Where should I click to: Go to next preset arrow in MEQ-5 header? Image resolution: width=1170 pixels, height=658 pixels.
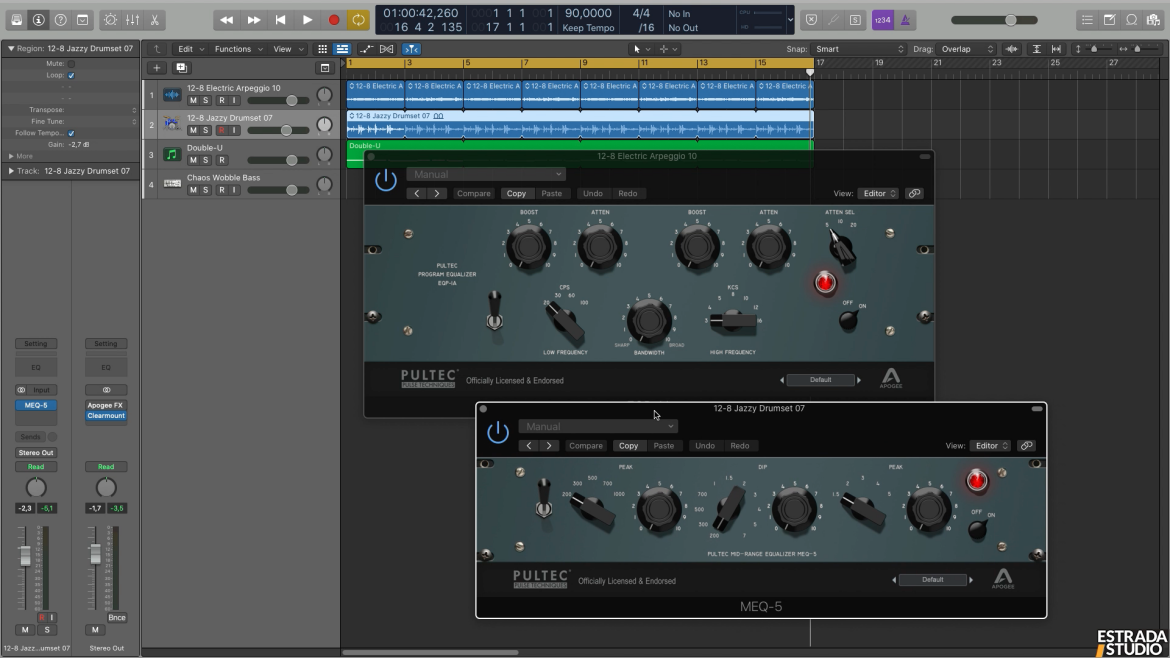pos(549,446)
